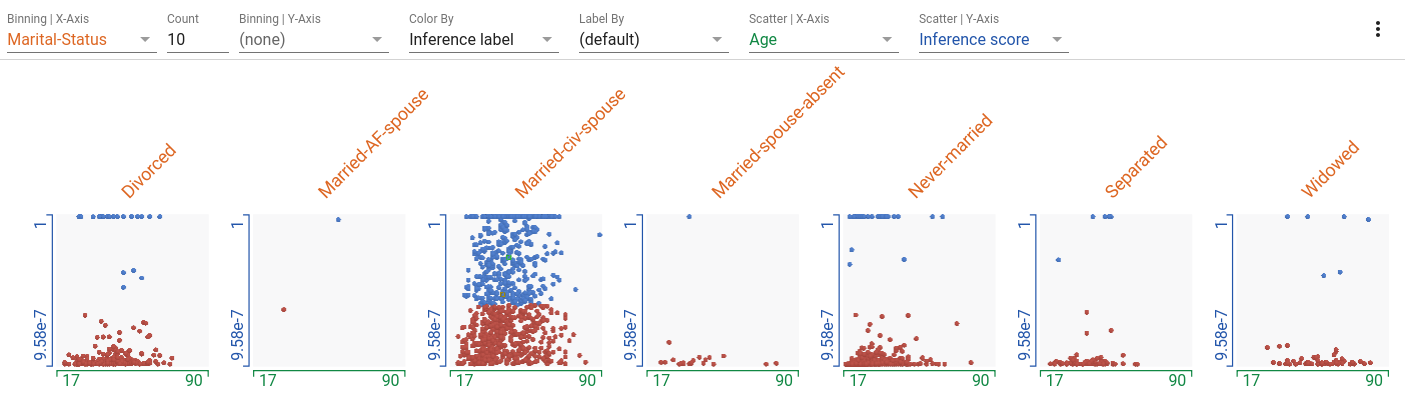Select the green point in Married-civ-spouse plot
Viewport: 1405px width, 420px height.
pos(508,258)
